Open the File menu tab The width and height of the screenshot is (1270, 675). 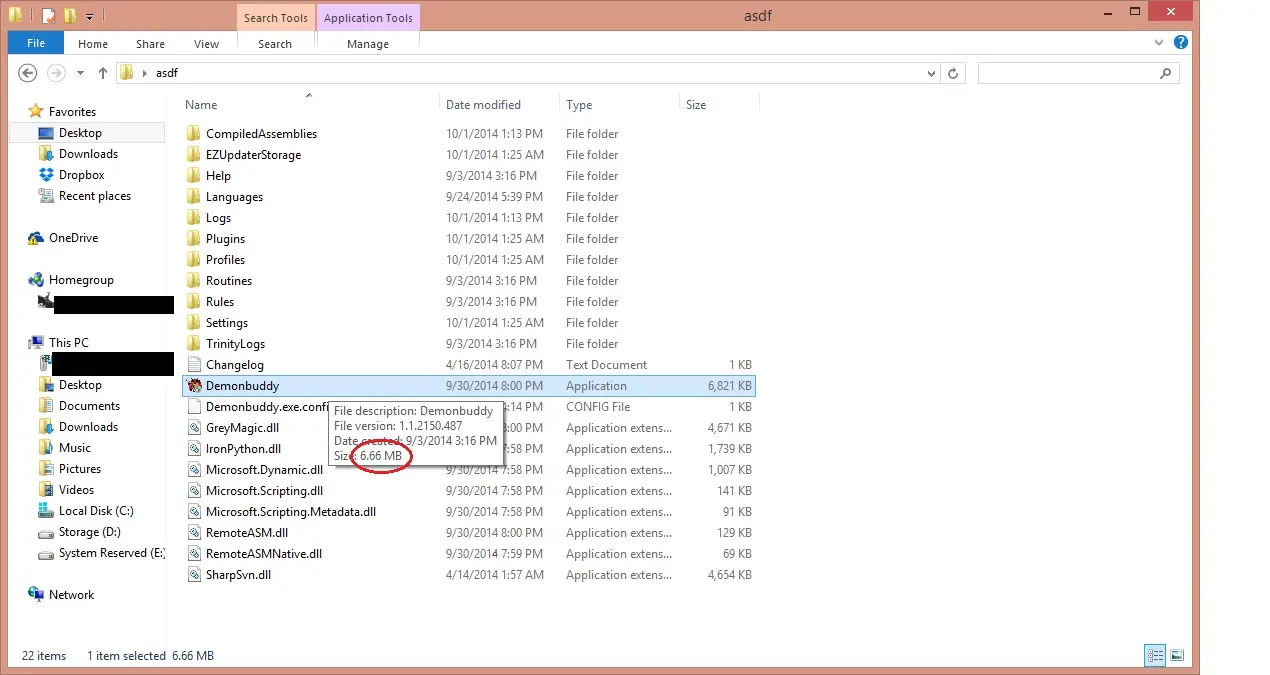pos(36,44)
